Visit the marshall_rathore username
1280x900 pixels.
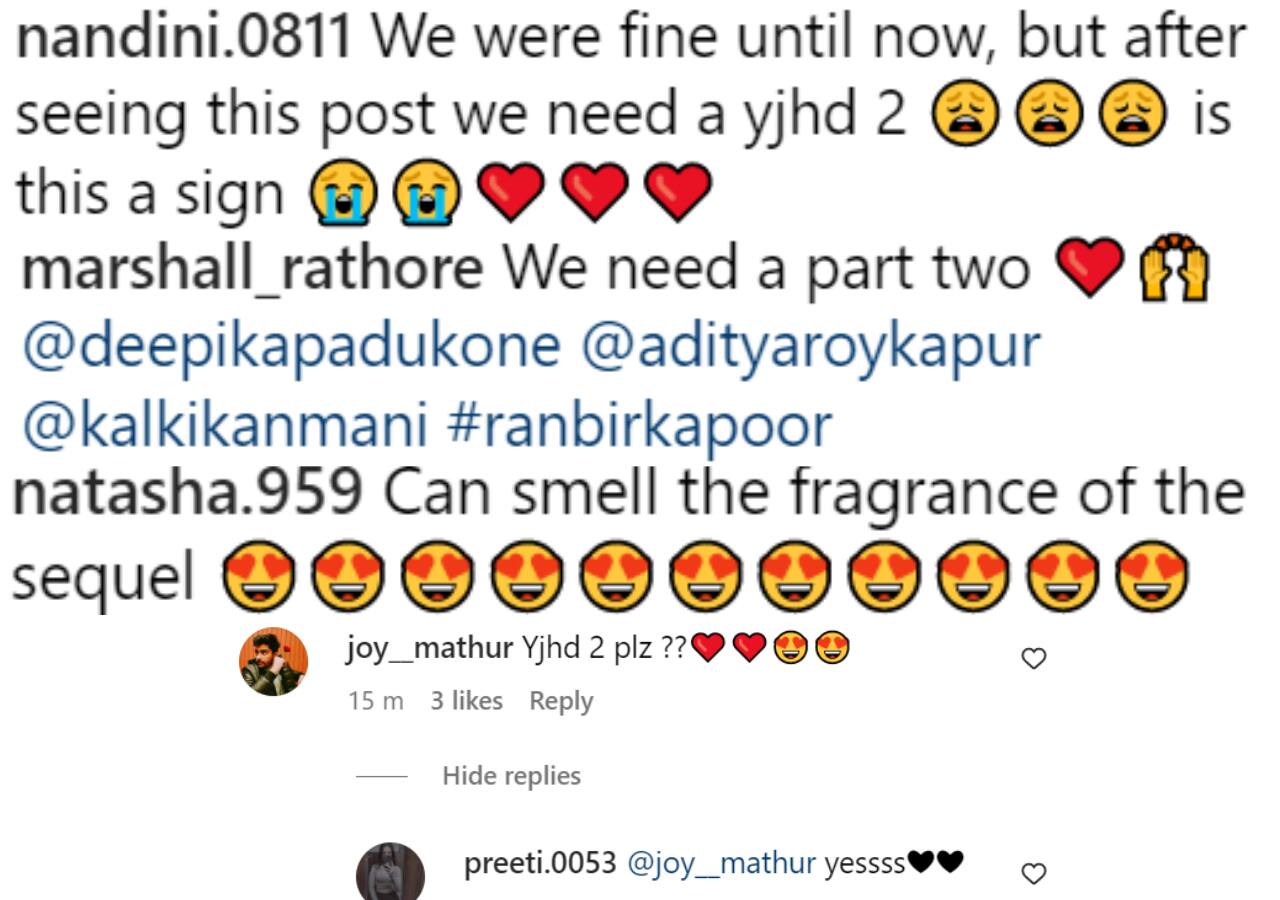(x=252, y=270)
